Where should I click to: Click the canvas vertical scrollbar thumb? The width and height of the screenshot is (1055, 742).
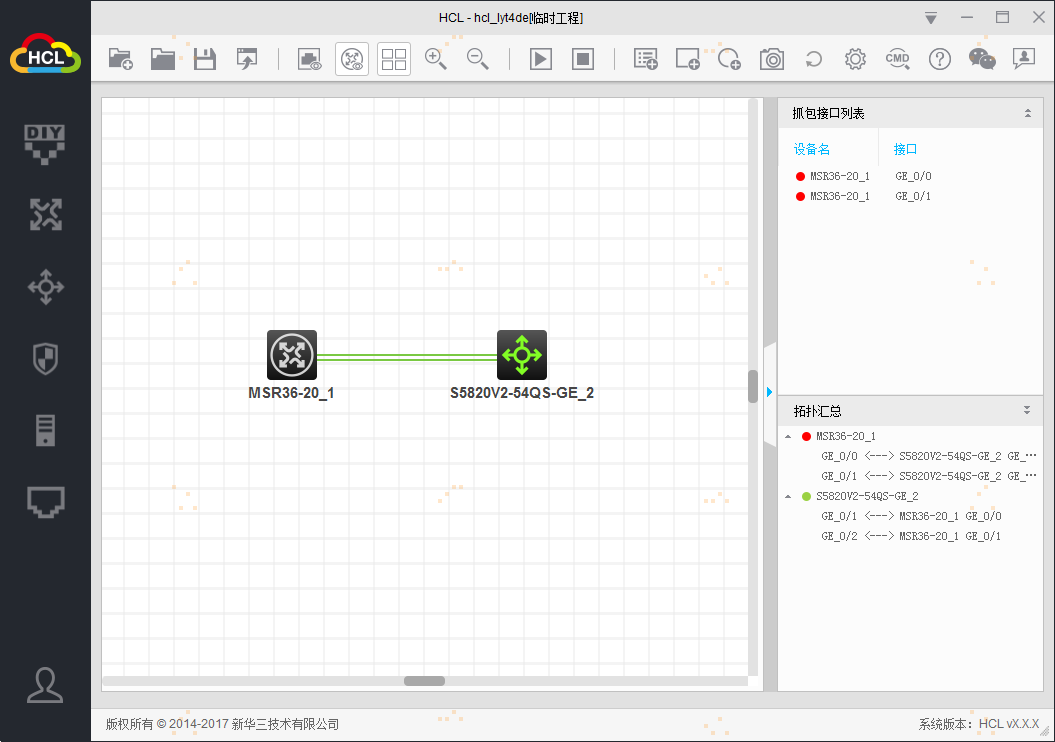pyautogui.click(x=753, y=386)
